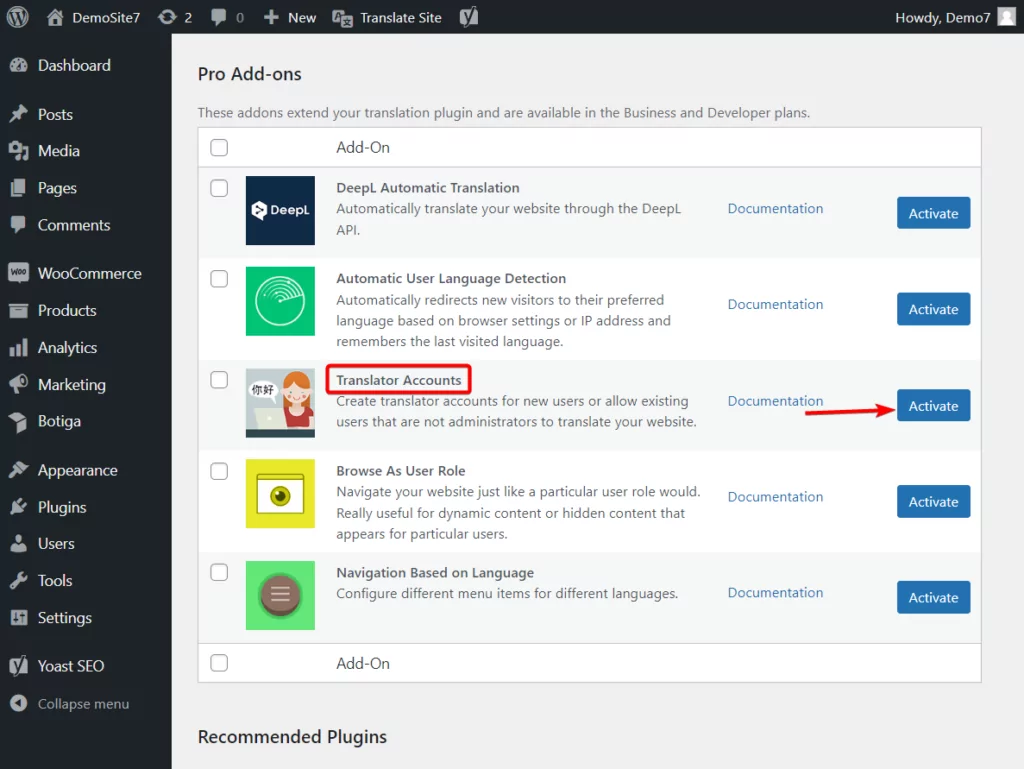Click the Howdy, Demo7 account text
This screenshot has width=1024, height=769.
[942, 18]
